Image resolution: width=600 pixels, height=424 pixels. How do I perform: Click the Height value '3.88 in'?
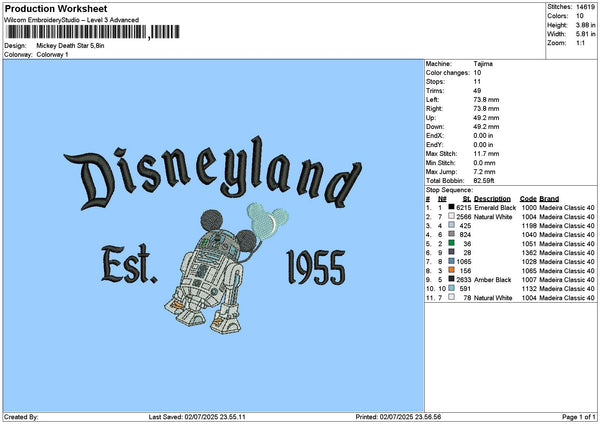click(x=585, y=25)
